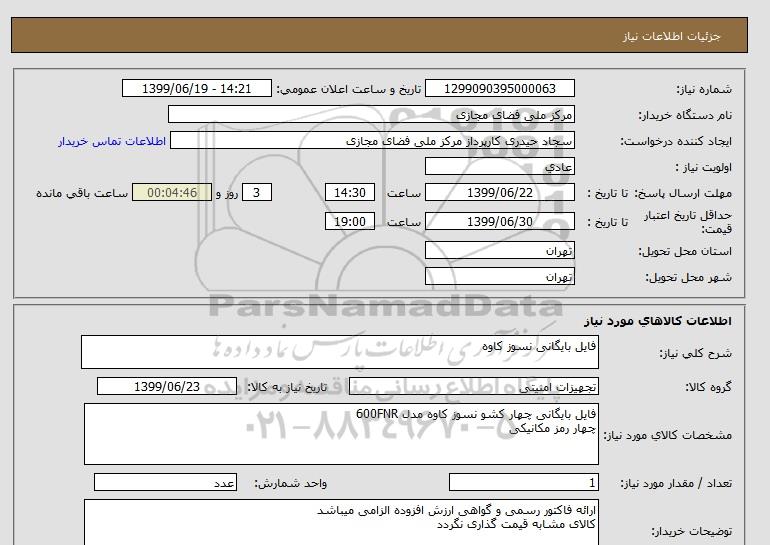The height and width of the screenshot is (545, 770).
Task: Click the countdown timer 00:04:46
Action: tap(172, 192)
